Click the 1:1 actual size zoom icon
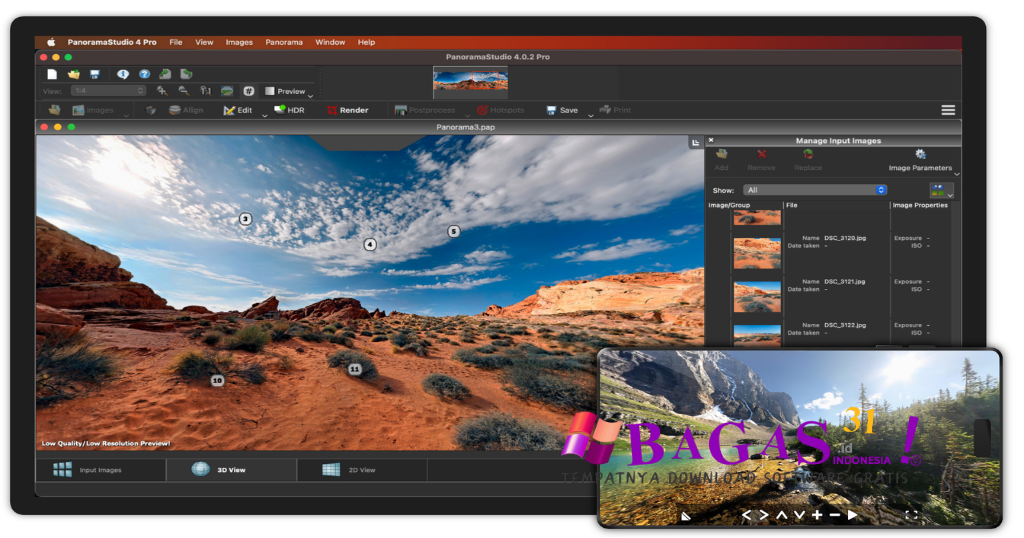This screenshot has width=1024, height=538. (x=206, y=91)
